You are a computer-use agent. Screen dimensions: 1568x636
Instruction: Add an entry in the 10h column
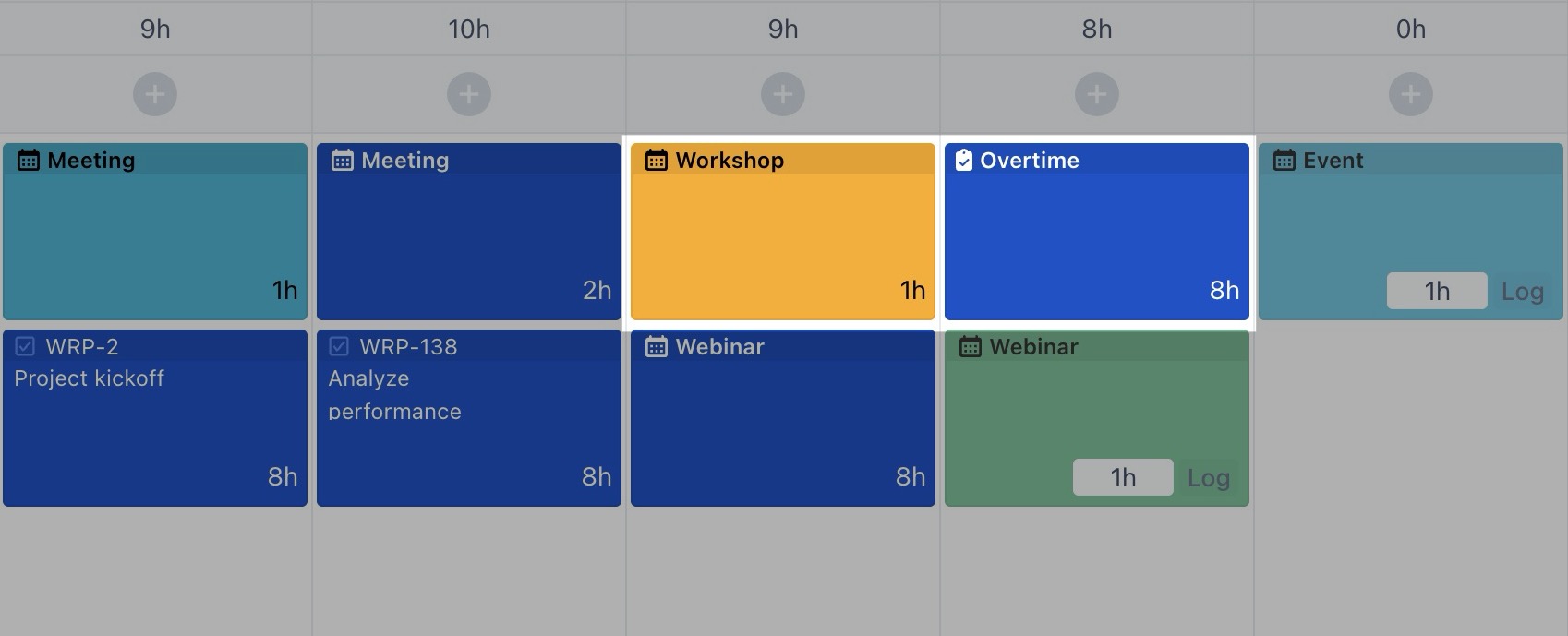(469, 94)
